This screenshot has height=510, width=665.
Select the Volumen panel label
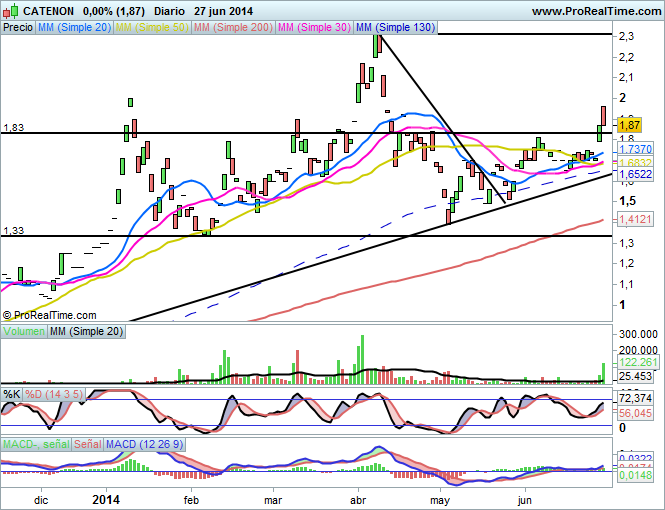(x=24, y=331)
